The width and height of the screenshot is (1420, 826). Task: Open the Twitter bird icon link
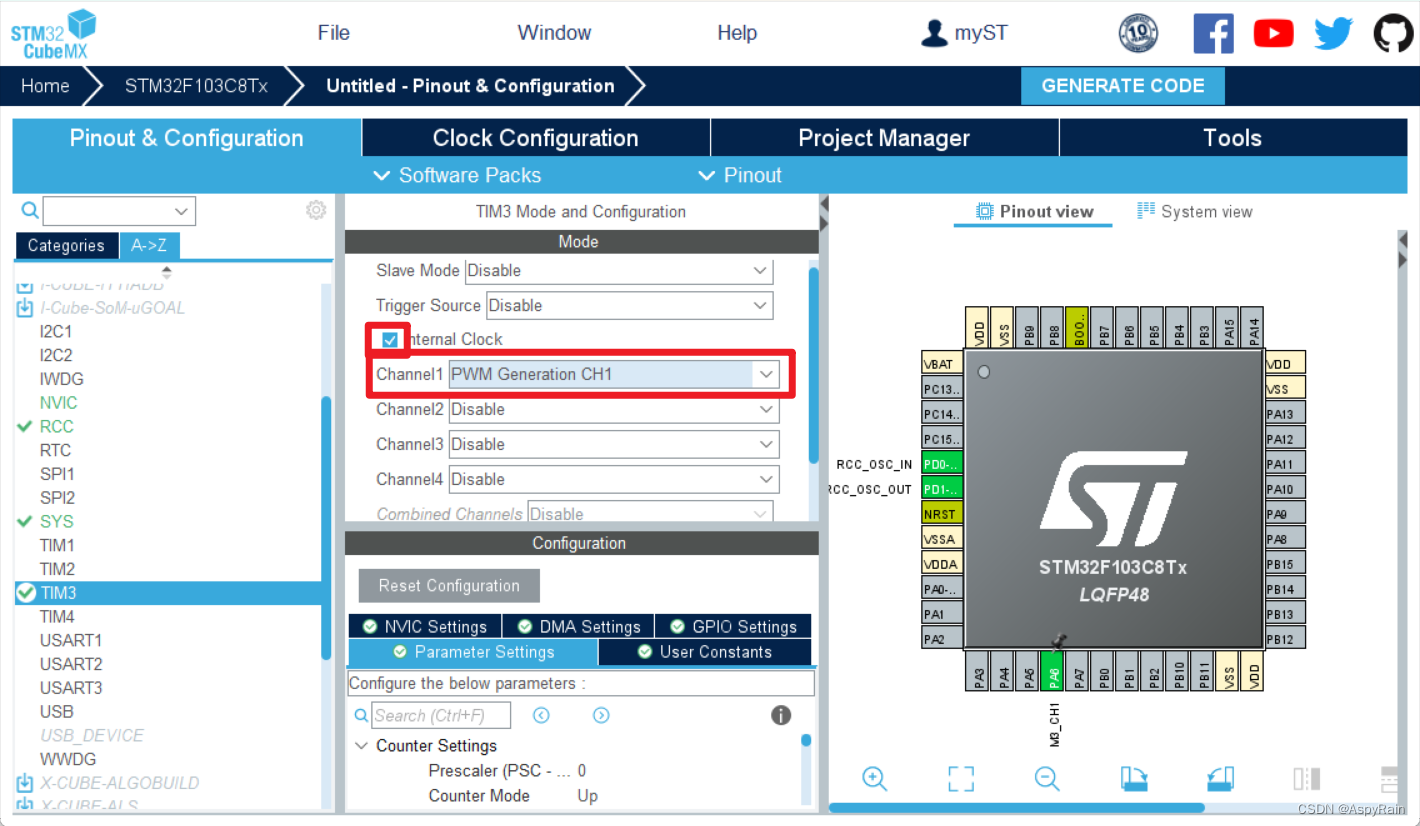[1333, 33]
